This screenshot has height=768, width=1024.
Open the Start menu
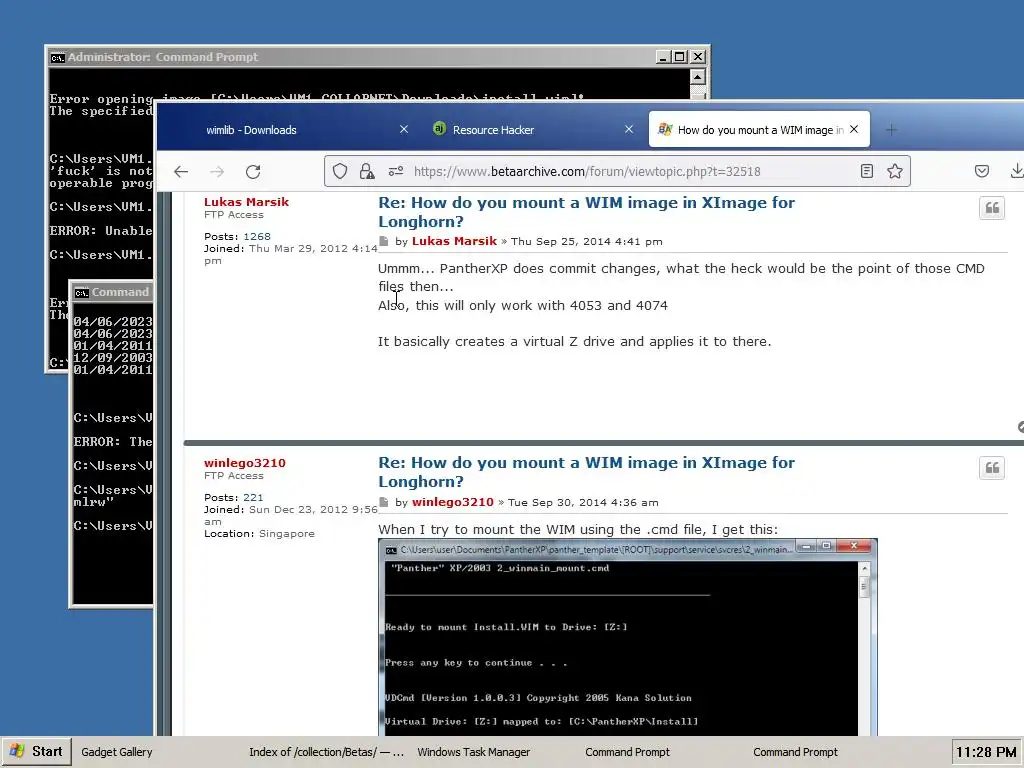pyautogui.click(x=37, y=752)
